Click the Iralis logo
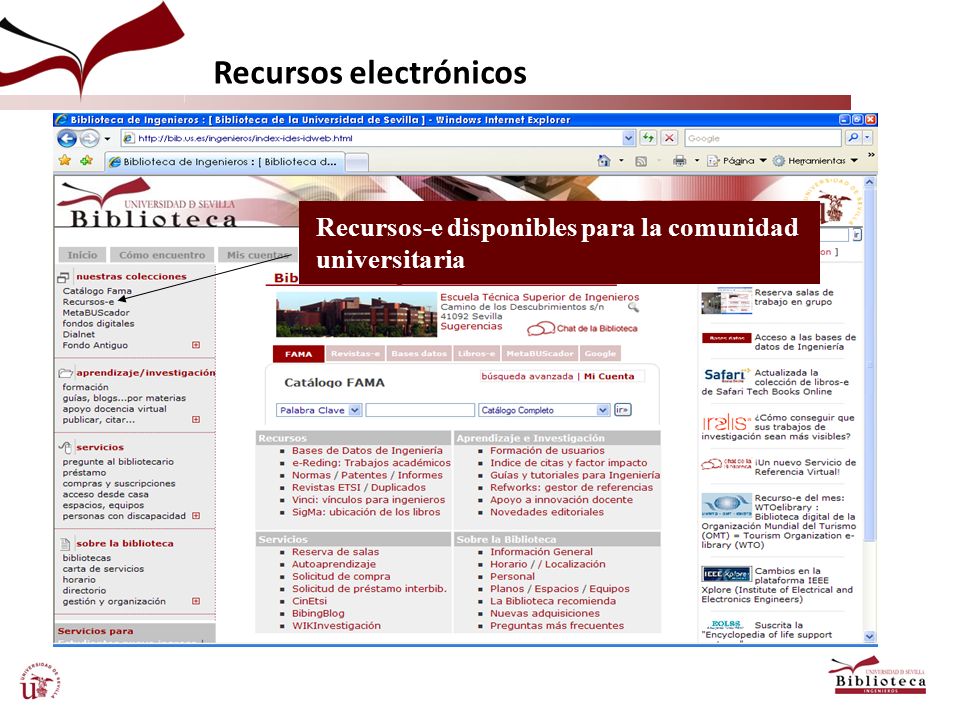Screen dimensions: 960x720 [726, 422]
